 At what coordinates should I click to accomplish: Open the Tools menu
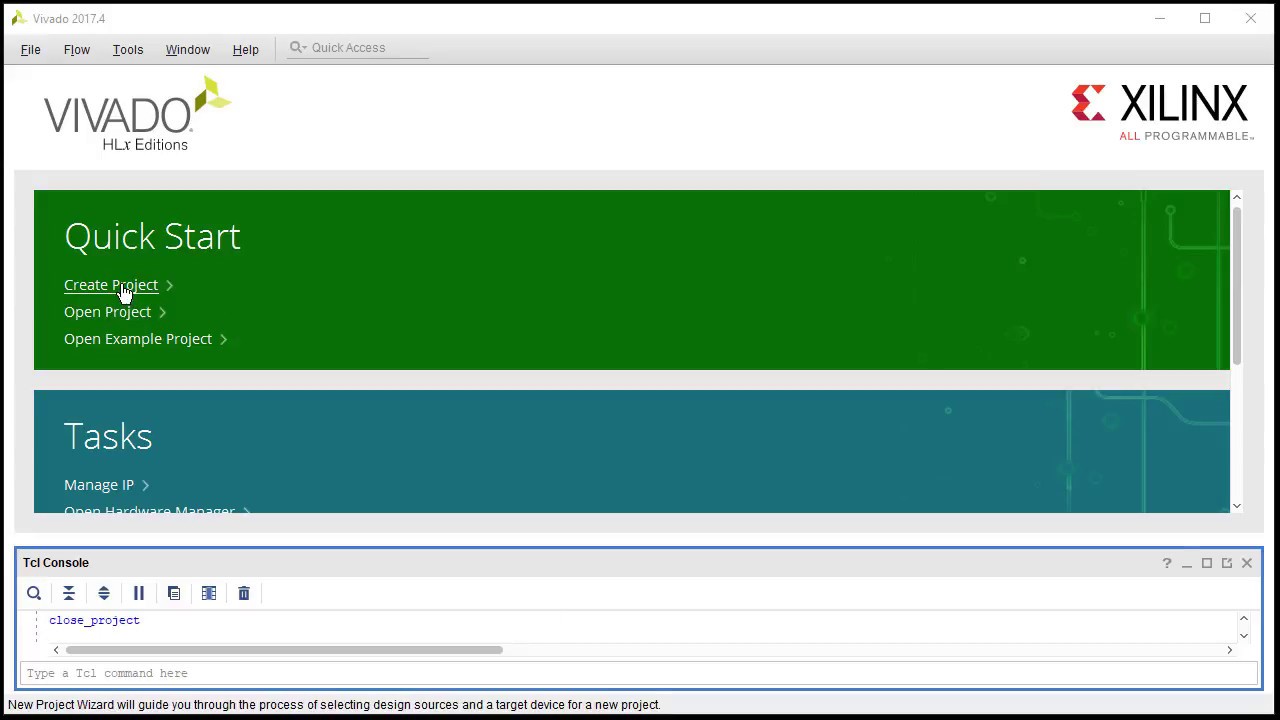coord(128,49)
